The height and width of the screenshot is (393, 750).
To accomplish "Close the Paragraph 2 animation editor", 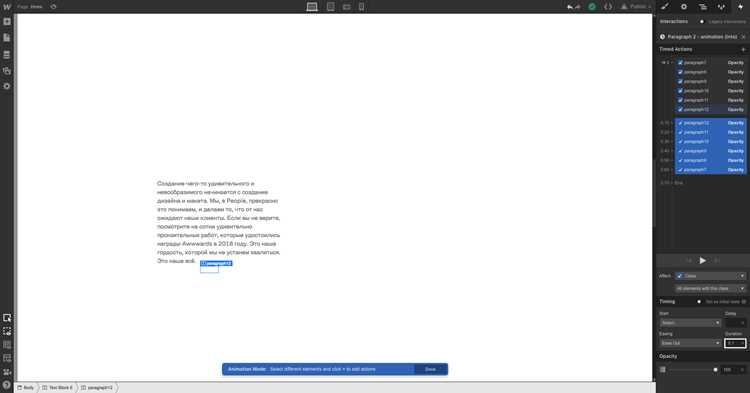I will click(x=743, y=37).
